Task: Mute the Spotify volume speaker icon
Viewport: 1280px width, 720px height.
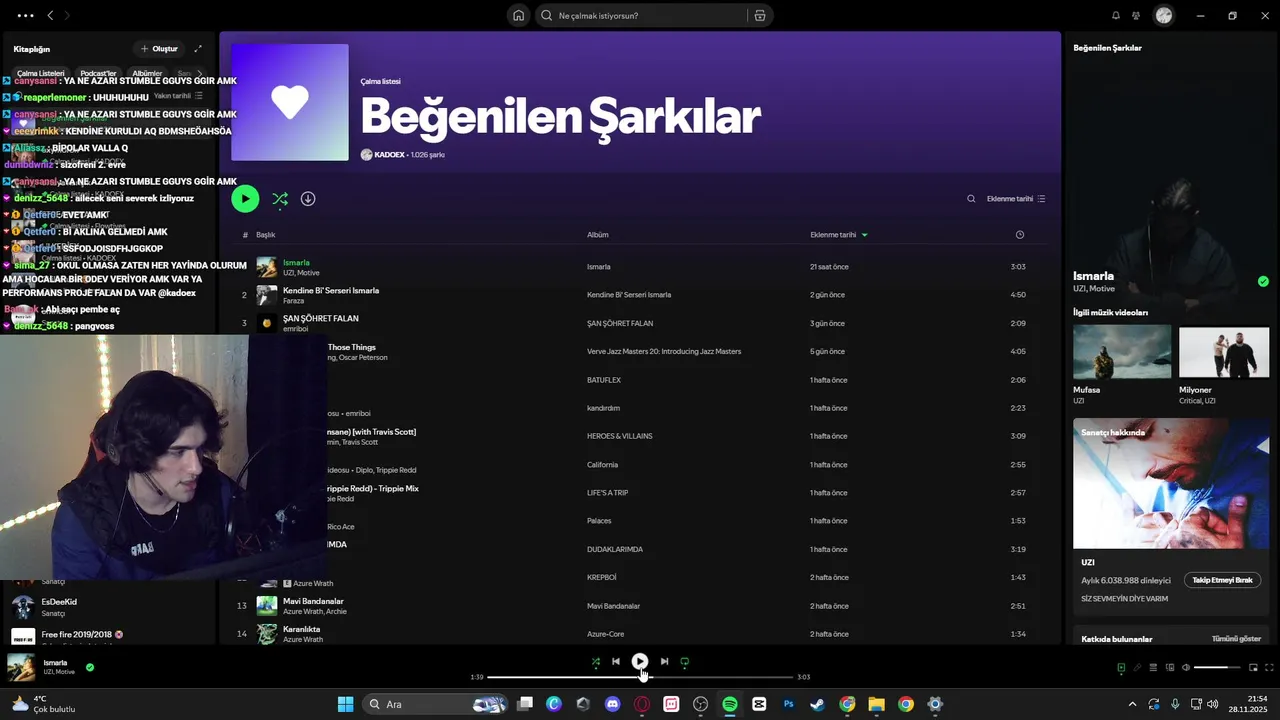Action: tap(1186, 668)
